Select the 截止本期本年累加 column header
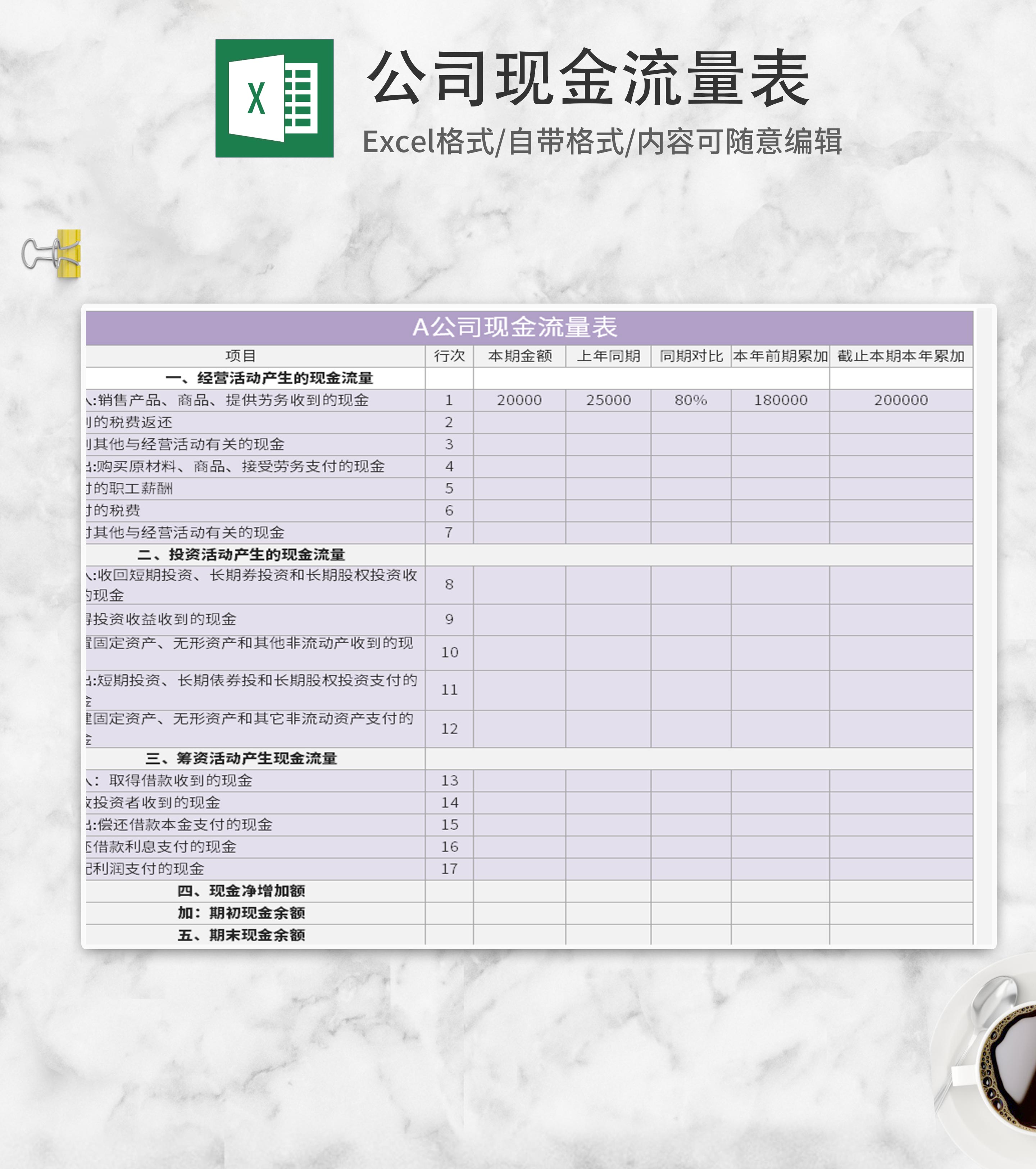This screenshot has width=1036, height=1169. [x=900, y=356]
